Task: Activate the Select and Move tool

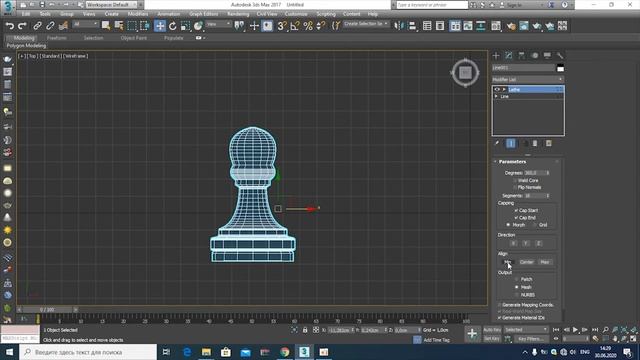Action: (x=160, y=26)
